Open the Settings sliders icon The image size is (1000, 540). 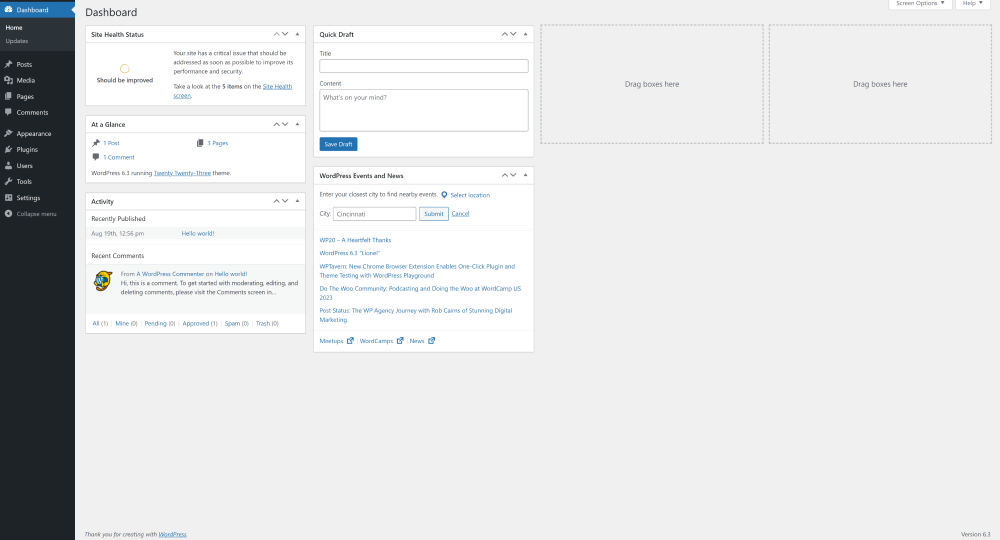(x=8, y=198)
